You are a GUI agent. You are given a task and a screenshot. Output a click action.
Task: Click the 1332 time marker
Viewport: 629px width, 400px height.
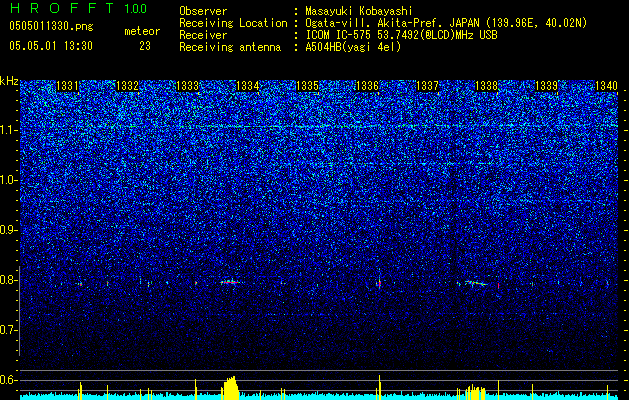click(x=127, y=86)
